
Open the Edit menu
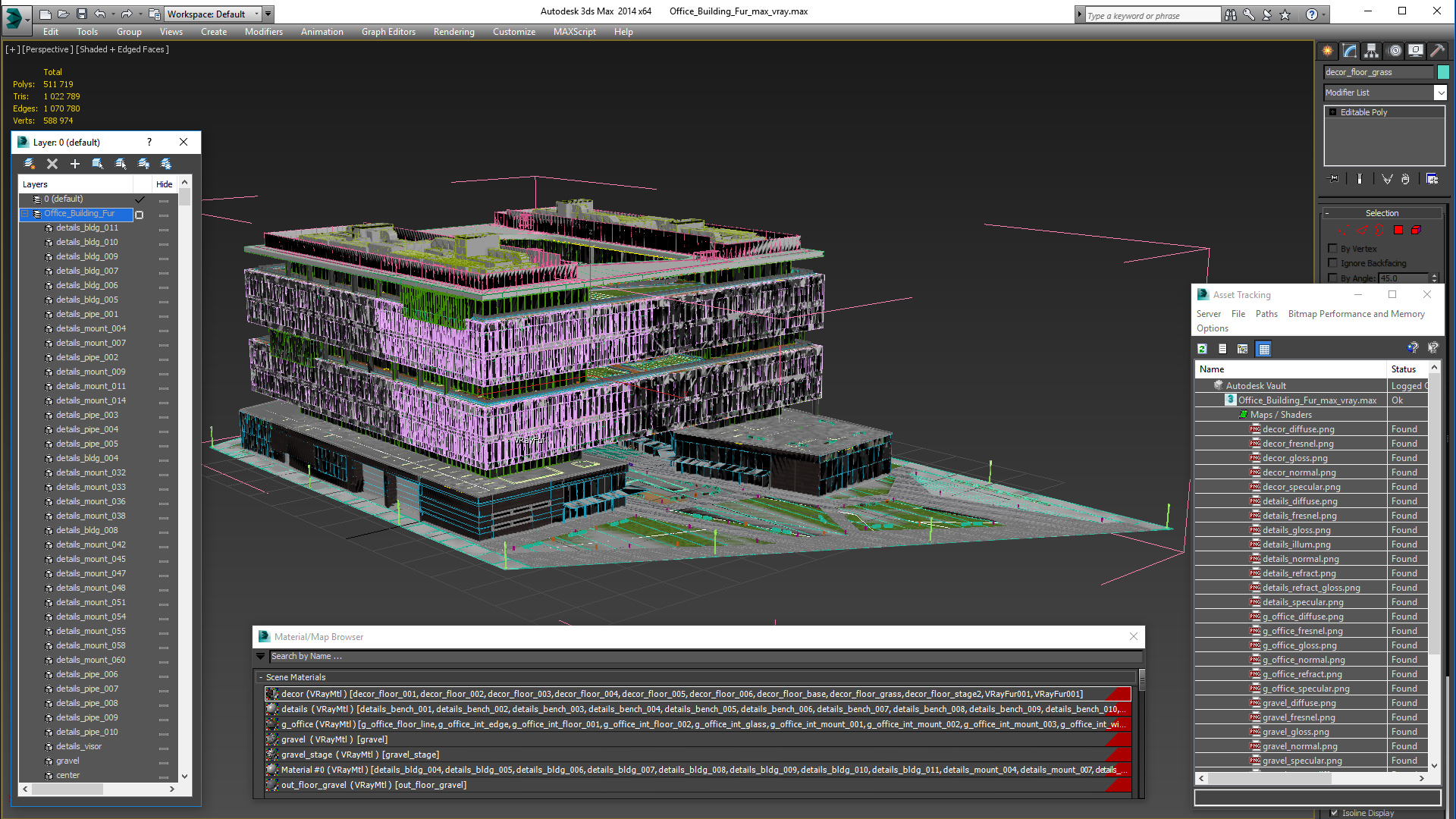click(x=51, y=32)
